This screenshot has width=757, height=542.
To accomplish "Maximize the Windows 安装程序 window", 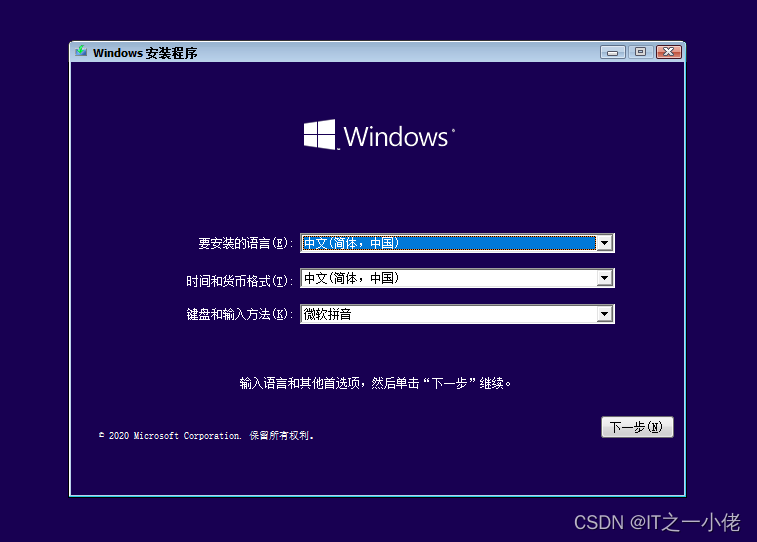I will [x=641, y=52].
